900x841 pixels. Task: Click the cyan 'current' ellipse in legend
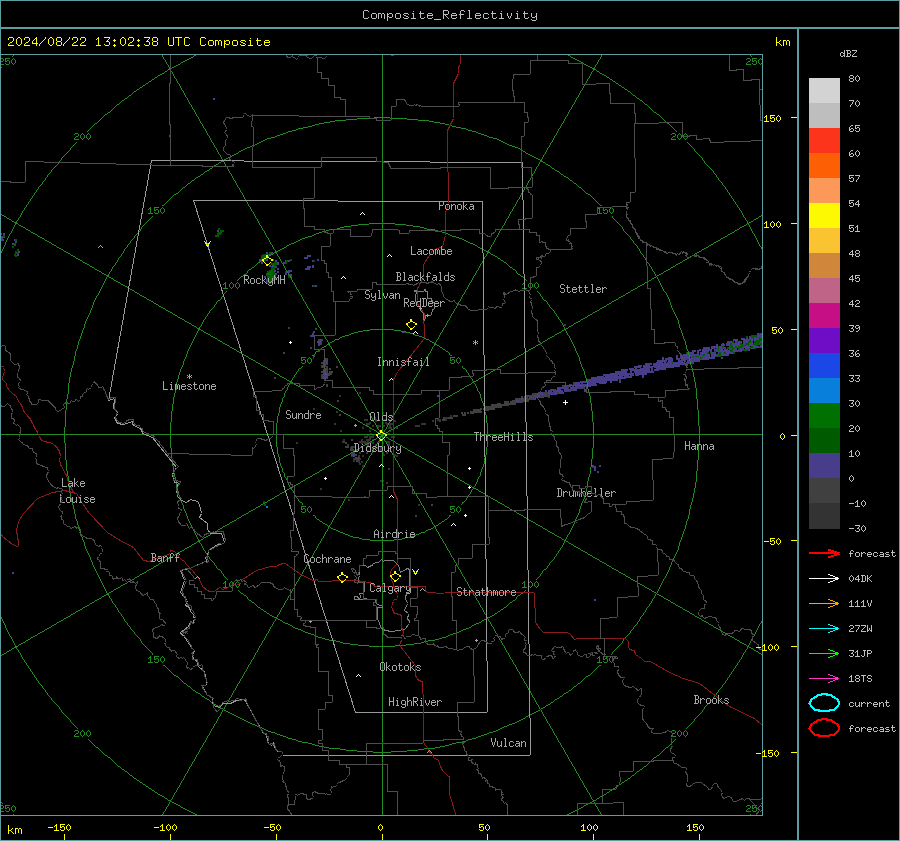click(x=824, y=703)
